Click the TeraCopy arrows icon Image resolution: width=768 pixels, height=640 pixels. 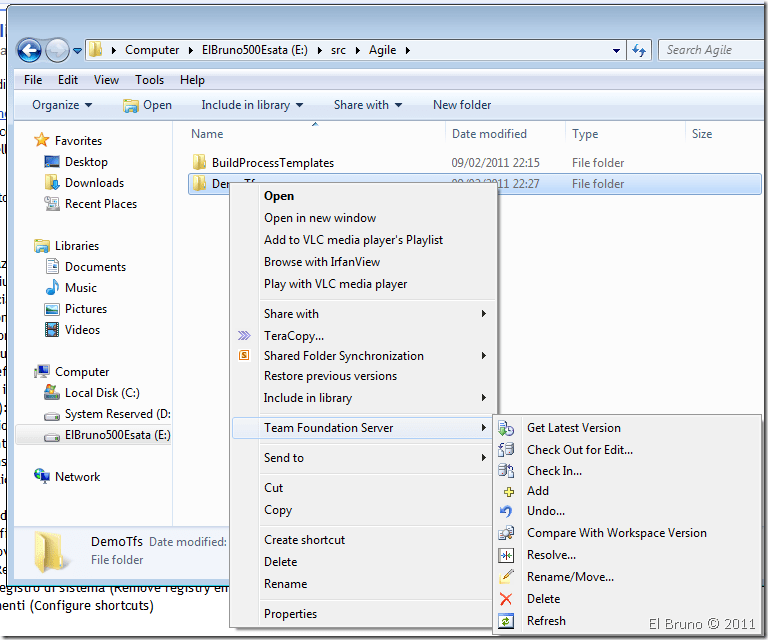(x=244, y=336)
